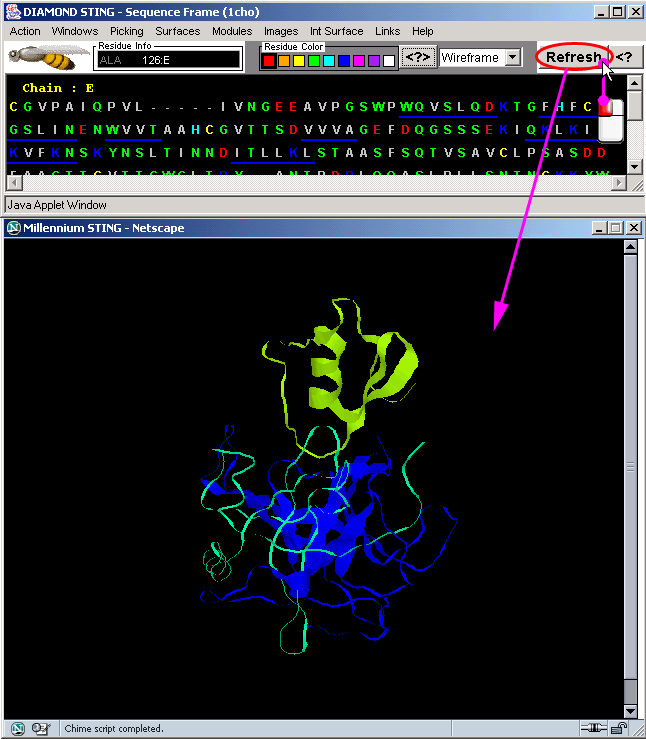Image resolution: width=646 pixels, height=739 pixels.
Task: Click the security padlock status icon
Action: pyautogui.click(x=620, y=729)
